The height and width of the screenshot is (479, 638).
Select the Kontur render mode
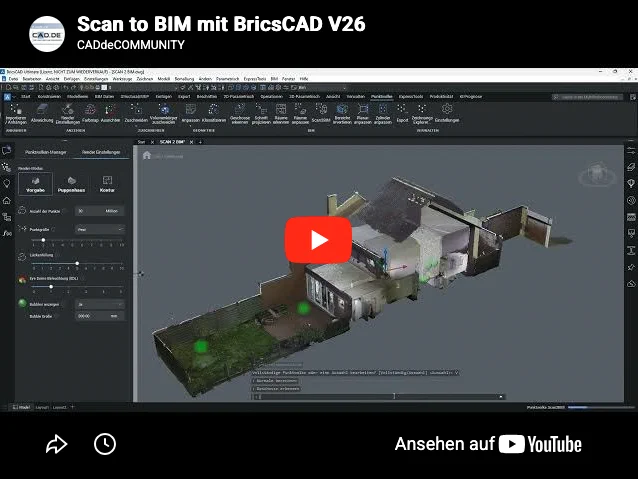click(107, 184)
